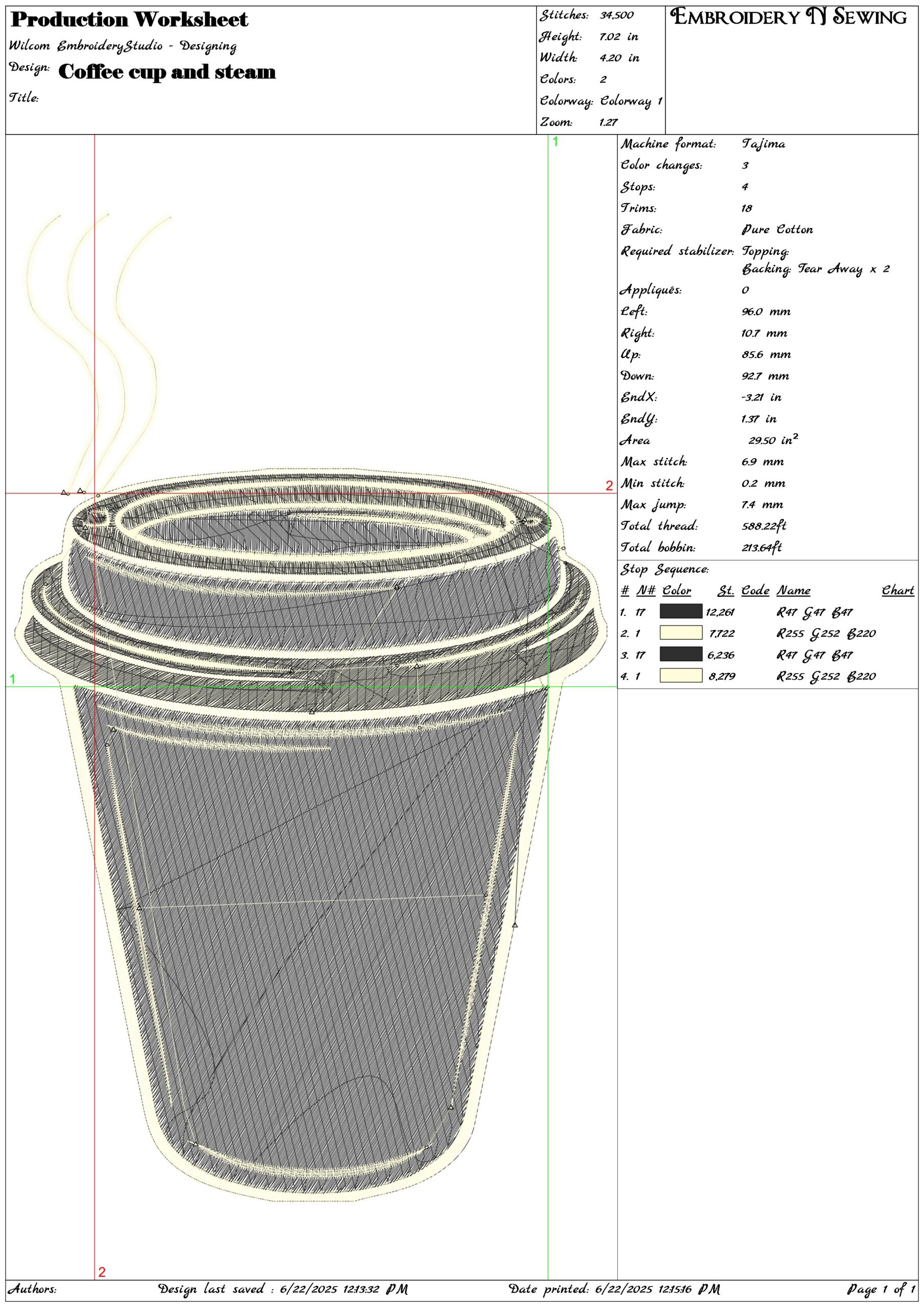Select design name "Coffee cup and steam"
Screen dimensions: 924x1307
pos(167,71)
